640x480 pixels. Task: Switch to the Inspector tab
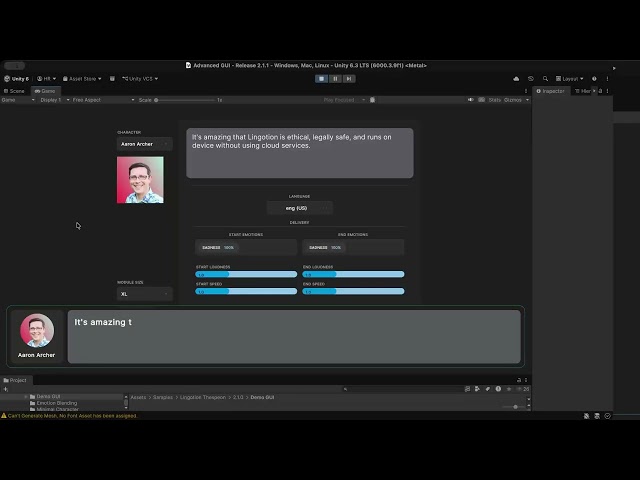point(551,91)
